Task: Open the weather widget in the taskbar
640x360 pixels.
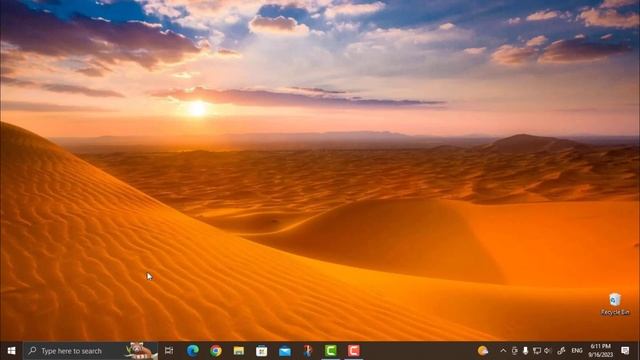Action: pyautogui.click(x=483, y=351)
